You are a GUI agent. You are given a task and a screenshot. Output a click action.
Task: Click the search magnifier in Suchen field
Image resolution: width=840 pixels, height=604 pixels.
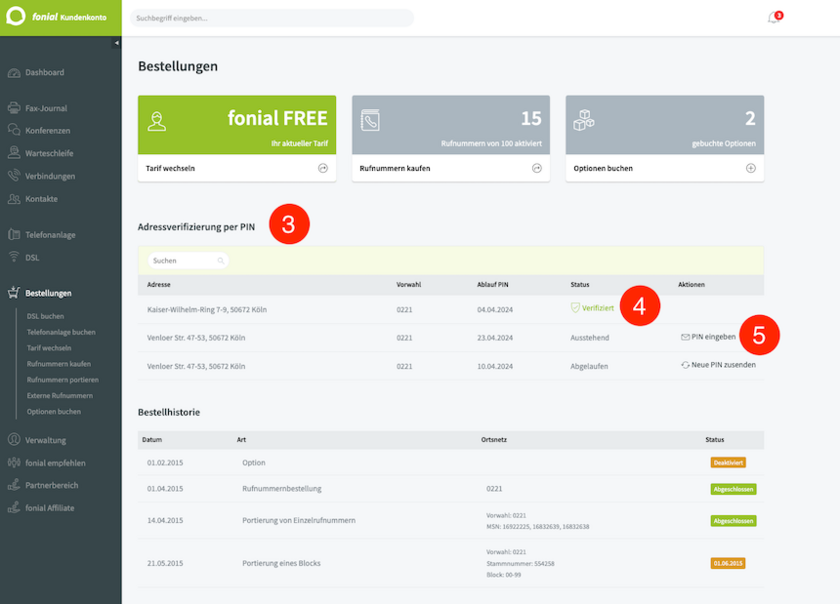point(221,261)
